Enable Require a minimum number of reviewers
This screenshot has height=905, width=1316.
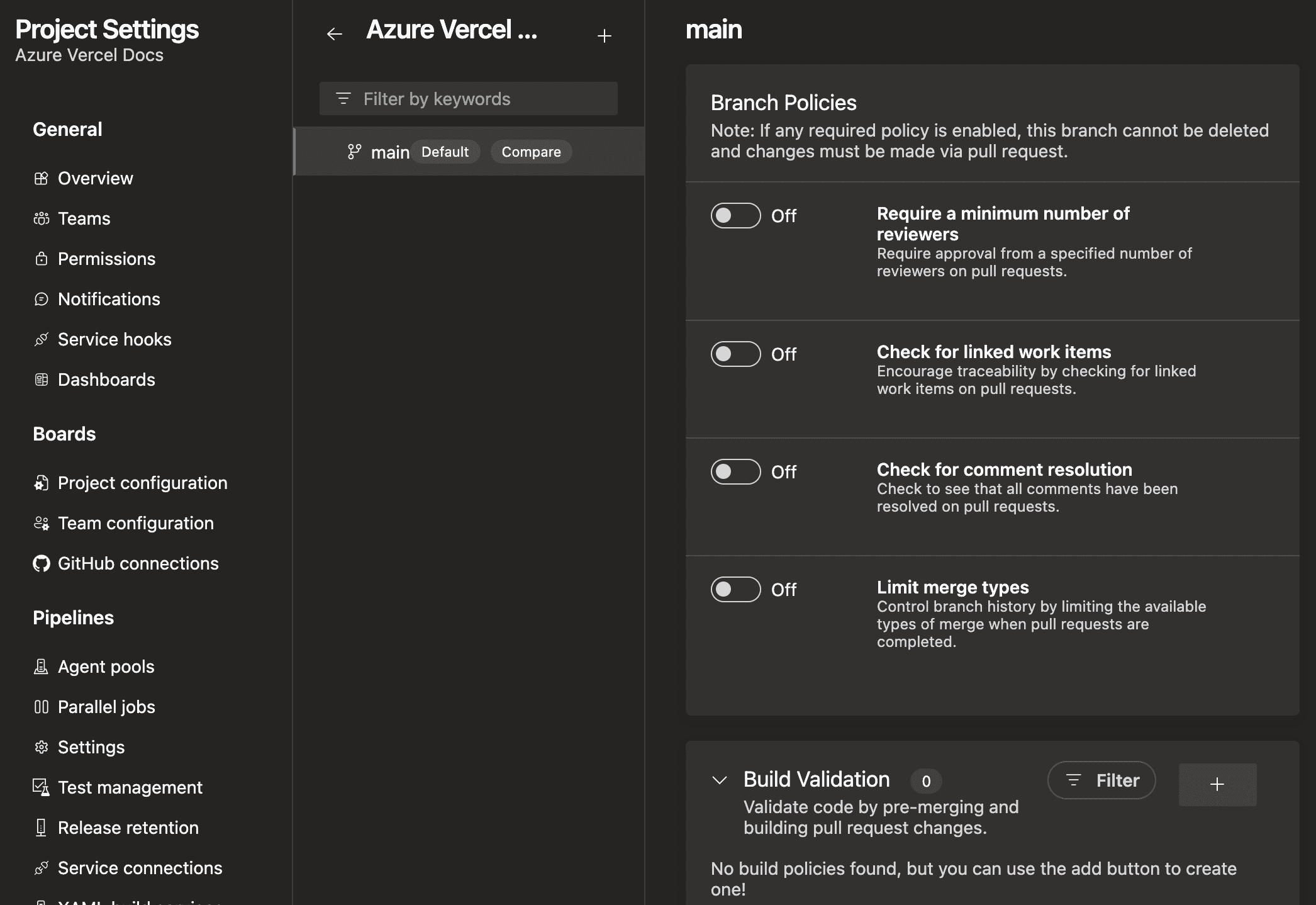[735, 215]
